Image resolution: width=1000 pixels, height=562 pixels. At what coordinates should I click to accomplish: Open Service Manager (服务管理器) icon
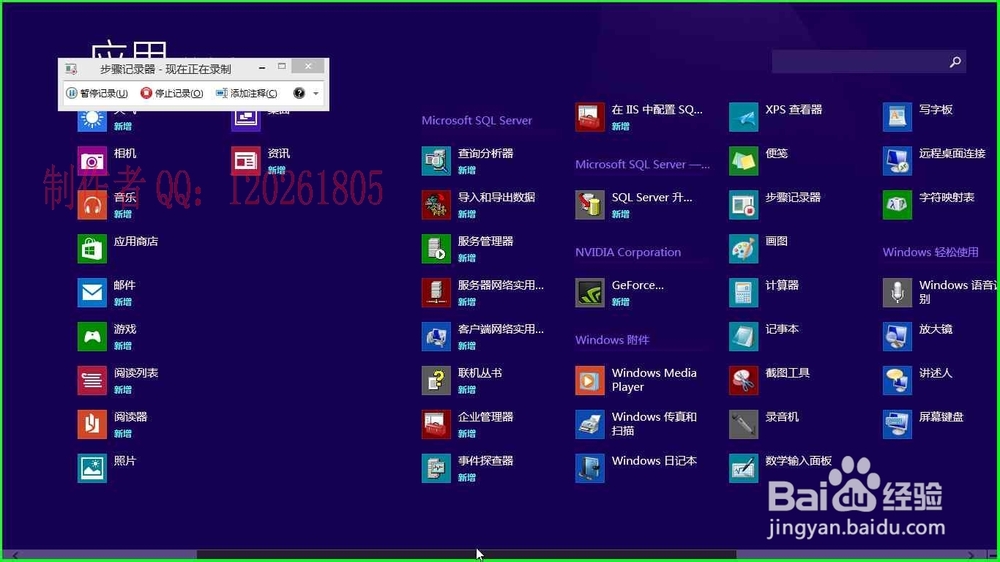(436, 249)
